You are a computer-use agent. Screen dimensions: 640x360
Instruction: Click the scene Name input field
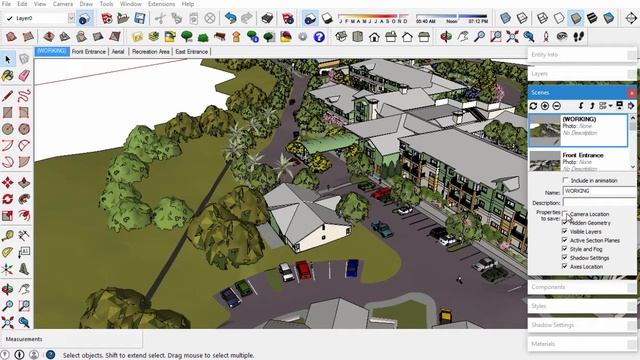(600, 191)
